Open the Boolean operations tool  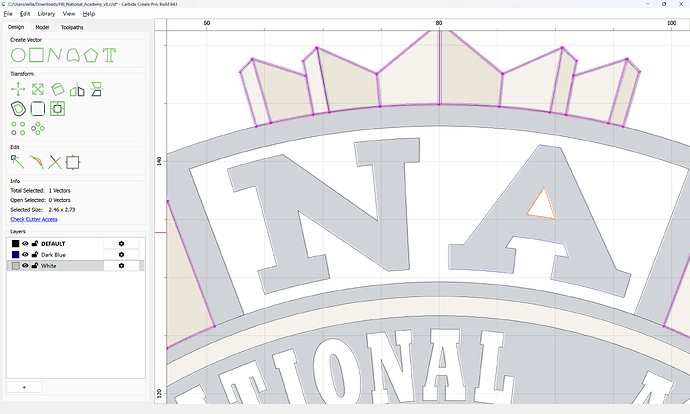[x=58, y=109]
